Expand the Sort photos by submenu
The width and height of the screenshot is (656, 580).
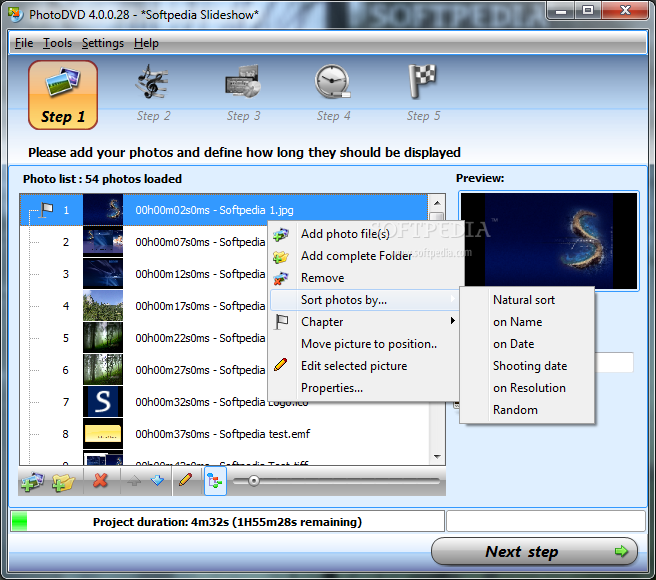pyautogui.click(x=365, y=300)
